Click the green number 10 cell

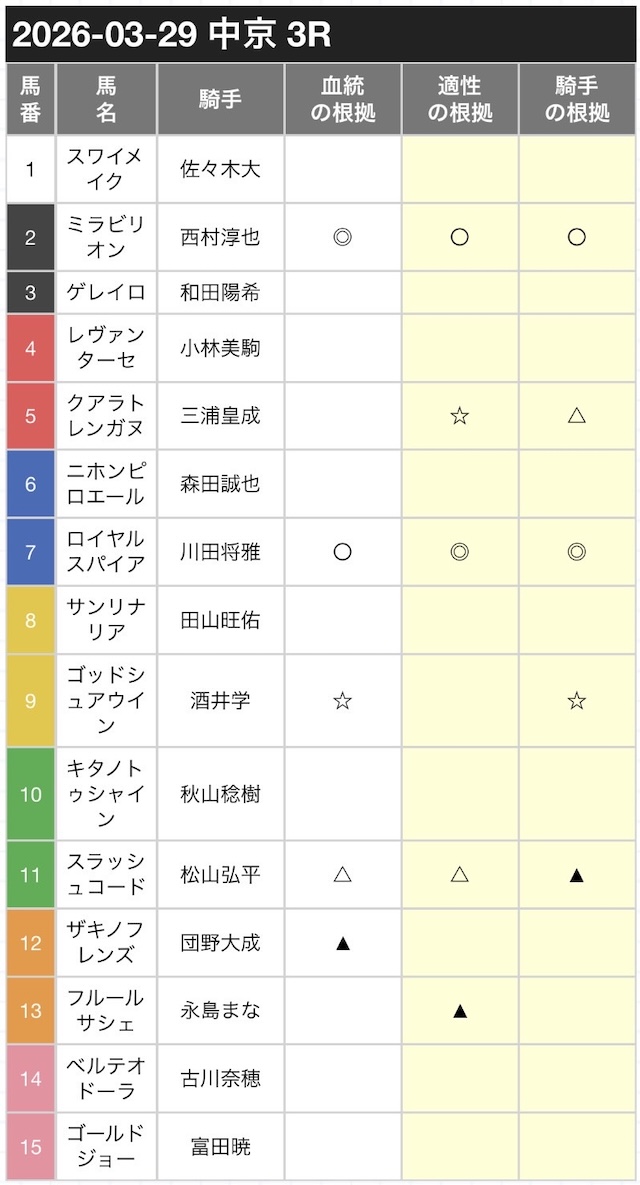click(x=31, y=794)
